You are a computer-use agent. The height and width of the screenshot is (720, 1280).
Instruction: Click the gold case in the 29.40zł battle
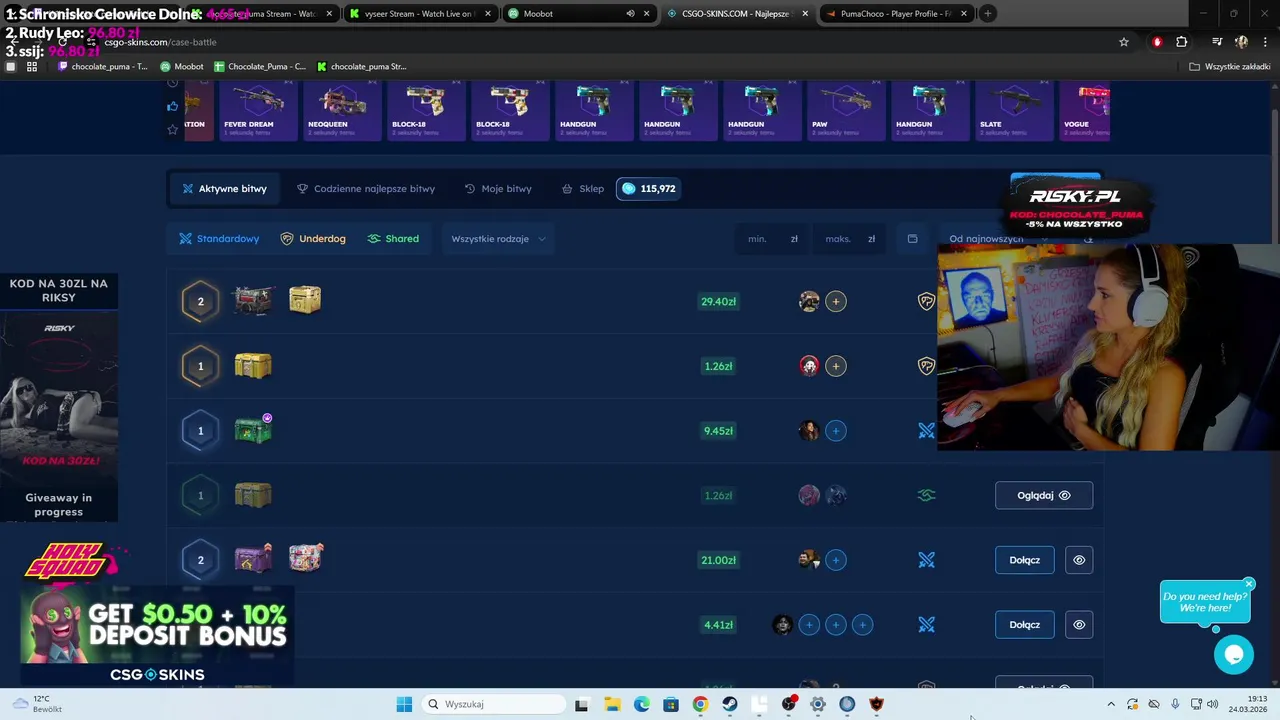tap(305, 300)
